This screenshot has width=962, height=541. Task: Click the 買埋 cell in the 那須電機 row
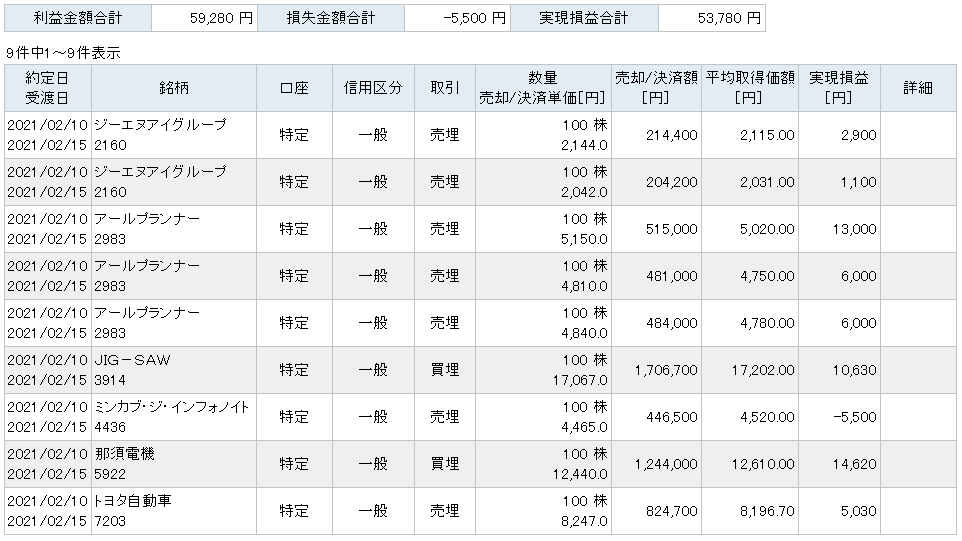point(444,464)
